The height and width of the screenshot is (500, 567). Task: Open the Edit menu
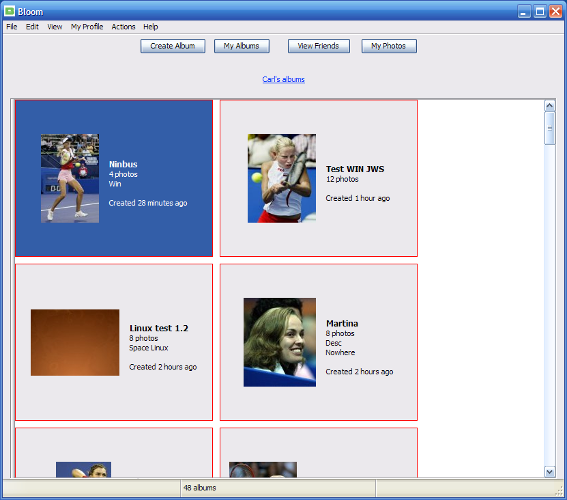pyautogui.click(x=32, y=27)
